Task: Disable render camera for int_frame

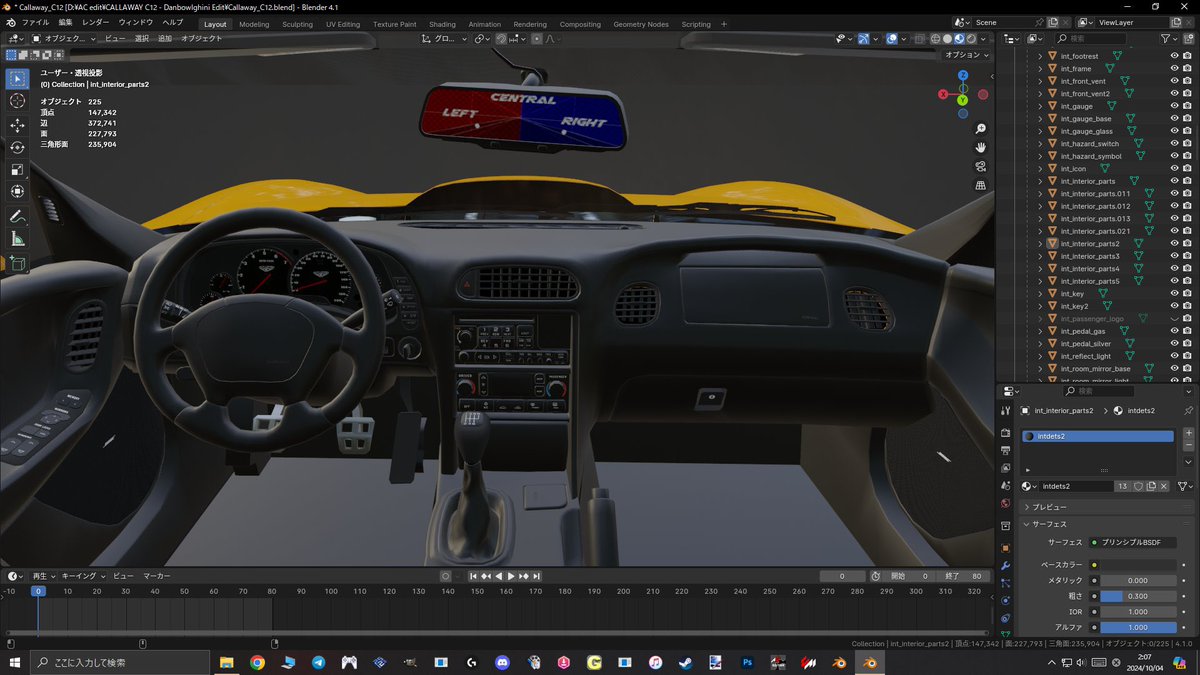Action: point(1187,69)
